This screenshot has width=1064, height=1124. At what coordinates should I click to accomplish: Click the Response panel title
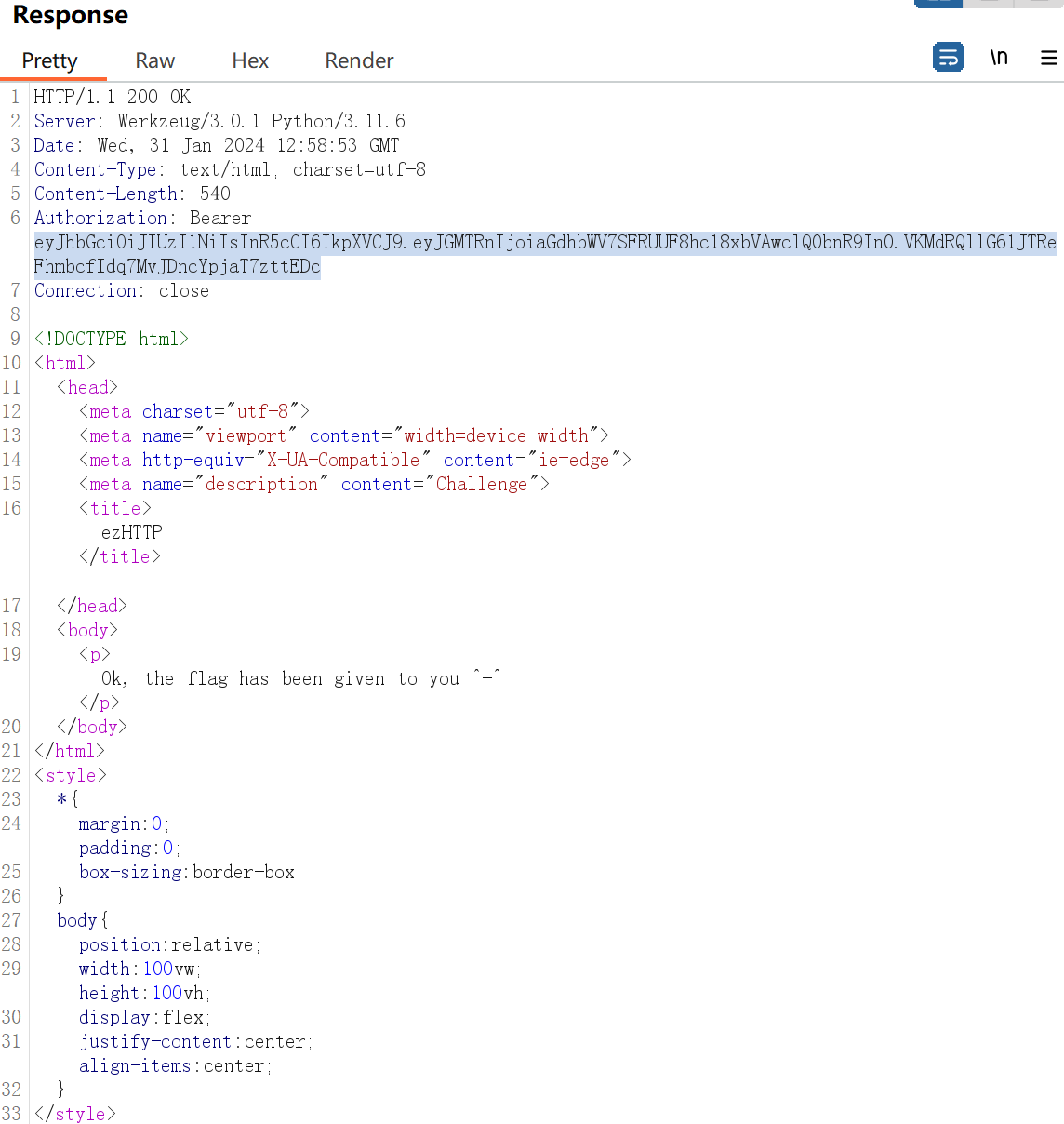(71, 16)
